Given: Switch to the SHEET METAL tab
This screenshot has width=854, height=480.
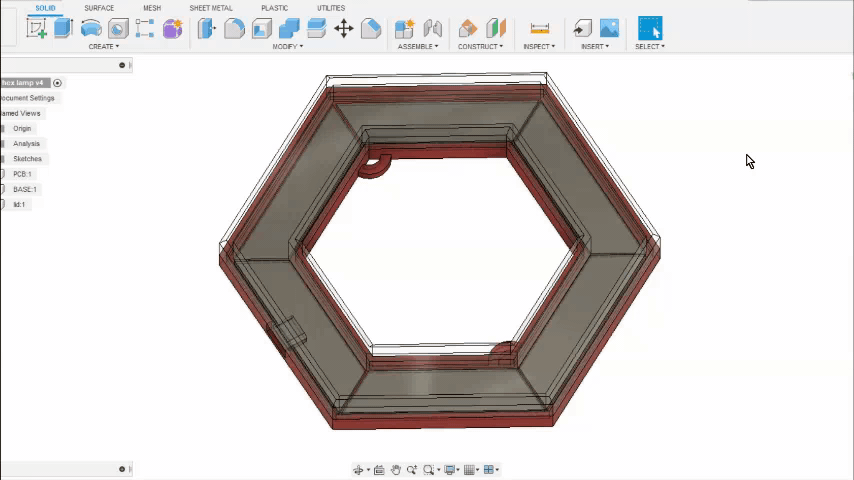Looking at the screenshot, I should coord(211,8).
